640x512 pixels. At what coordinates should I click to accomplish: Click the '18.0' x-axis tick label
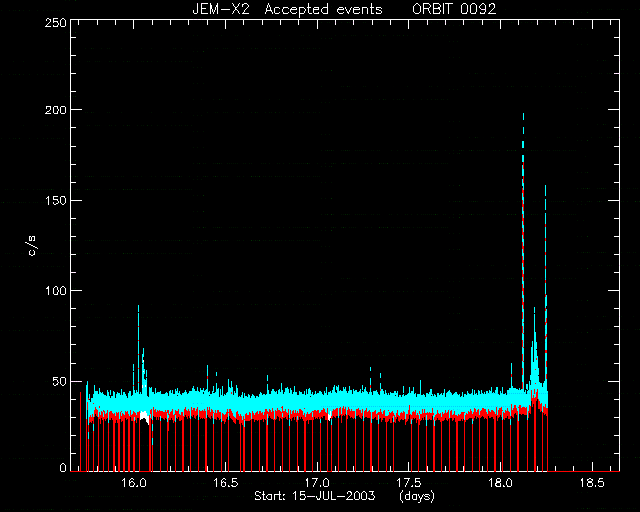500,483
